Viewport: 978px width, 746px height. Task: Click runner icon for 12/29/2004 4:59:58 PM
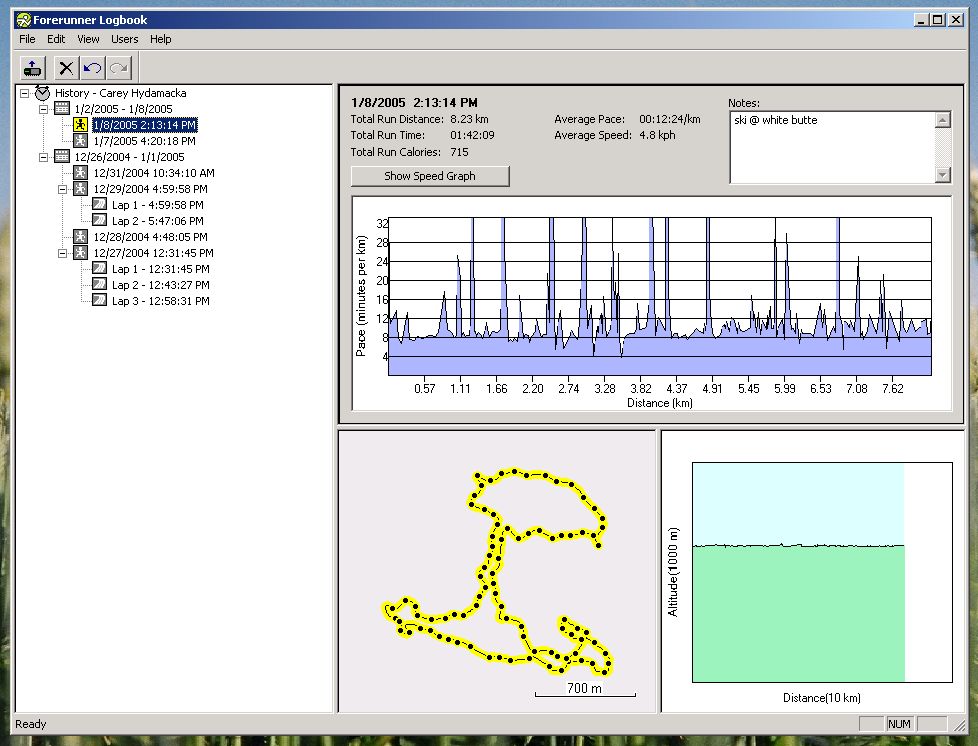coord(80,189)
